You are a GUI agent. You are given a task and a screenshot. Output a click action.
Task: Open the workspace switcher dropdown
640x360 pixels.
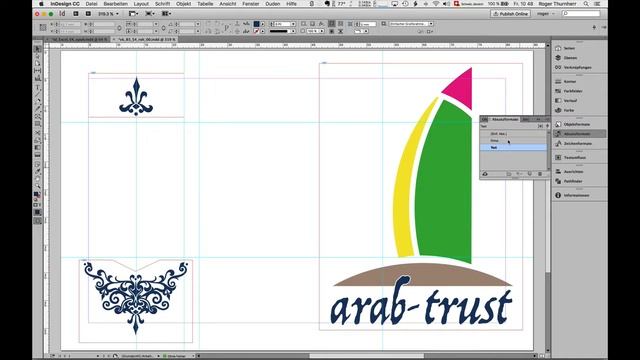[x=546, y=14]
